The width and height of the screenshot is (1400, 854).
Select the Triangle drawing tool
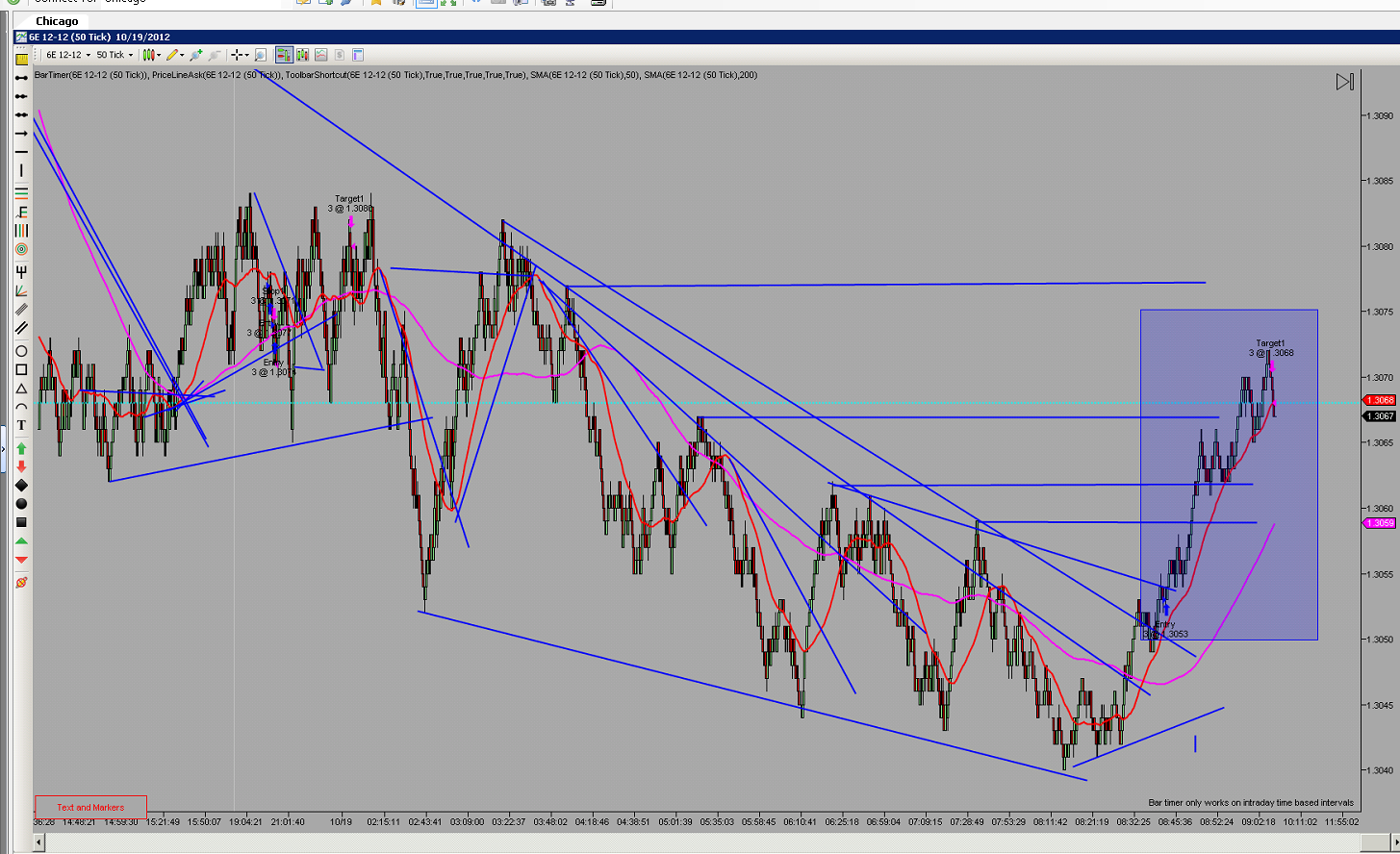pyautogui.click(x=21, y=389)
